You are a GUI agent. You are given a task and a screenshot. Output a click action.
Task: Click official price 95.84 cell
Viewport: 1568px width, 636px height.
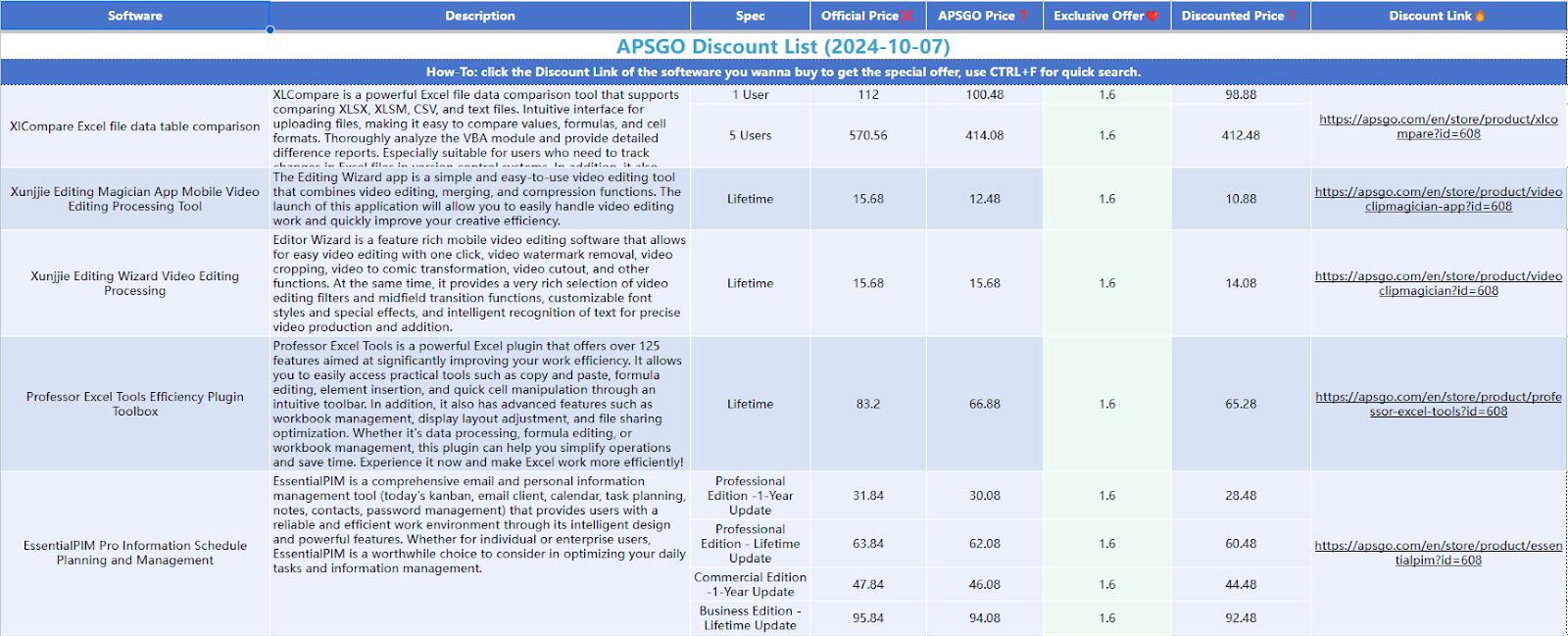pyautogui.click(x=868, y=618)
